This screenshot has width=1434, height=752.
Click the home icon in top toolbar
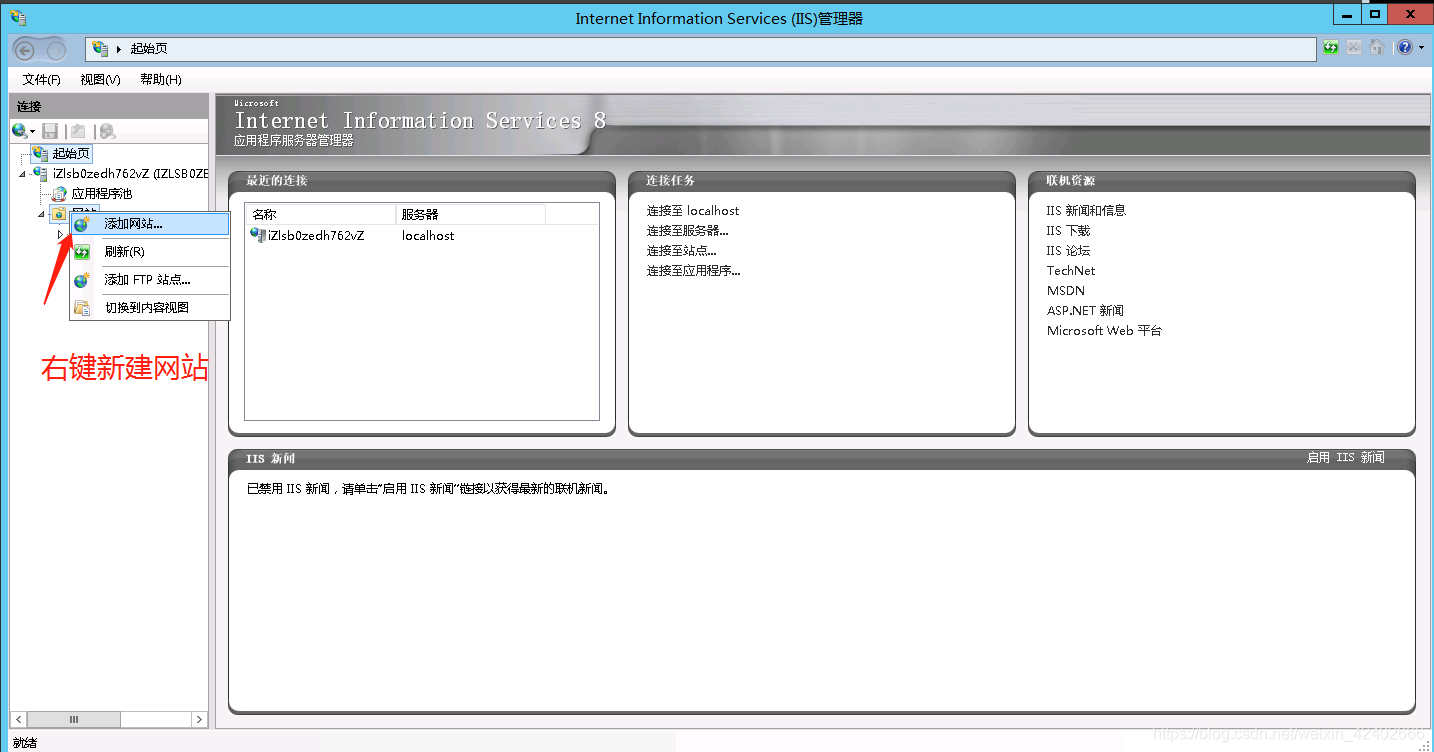click(x=1376, y=47)
